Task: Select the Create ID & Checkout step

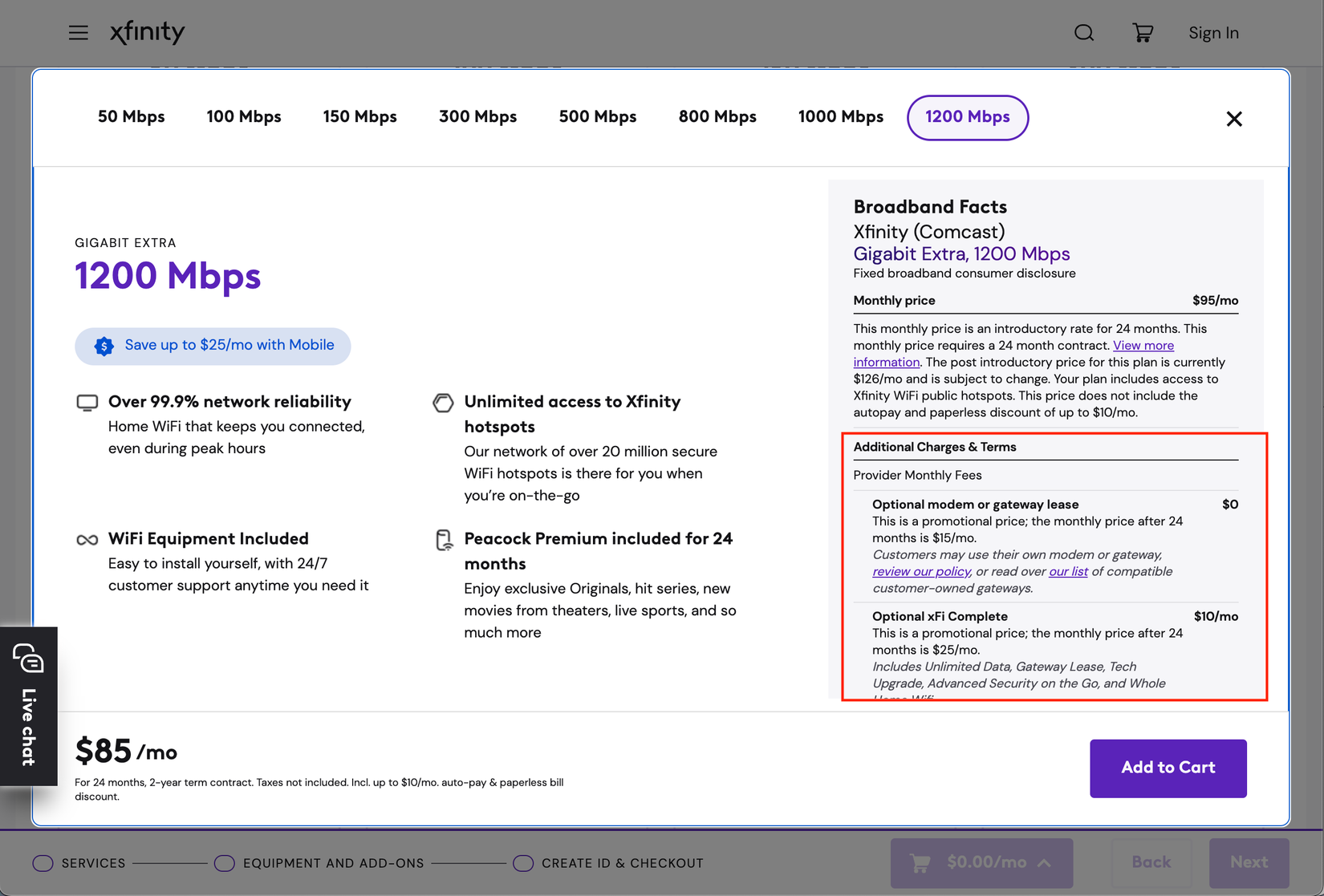Action: tap(608, 863)
